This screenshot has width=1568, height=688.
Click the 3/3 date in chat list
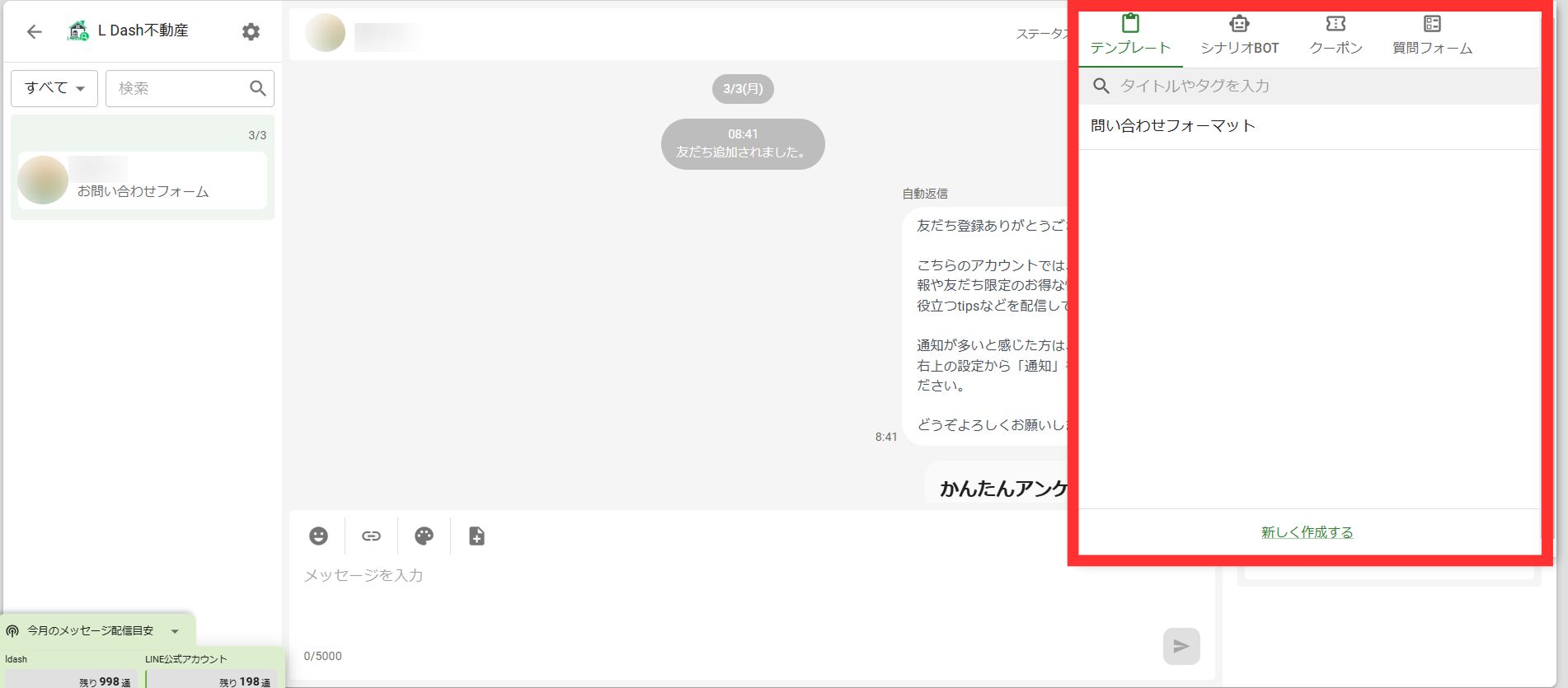coord(257,135)
